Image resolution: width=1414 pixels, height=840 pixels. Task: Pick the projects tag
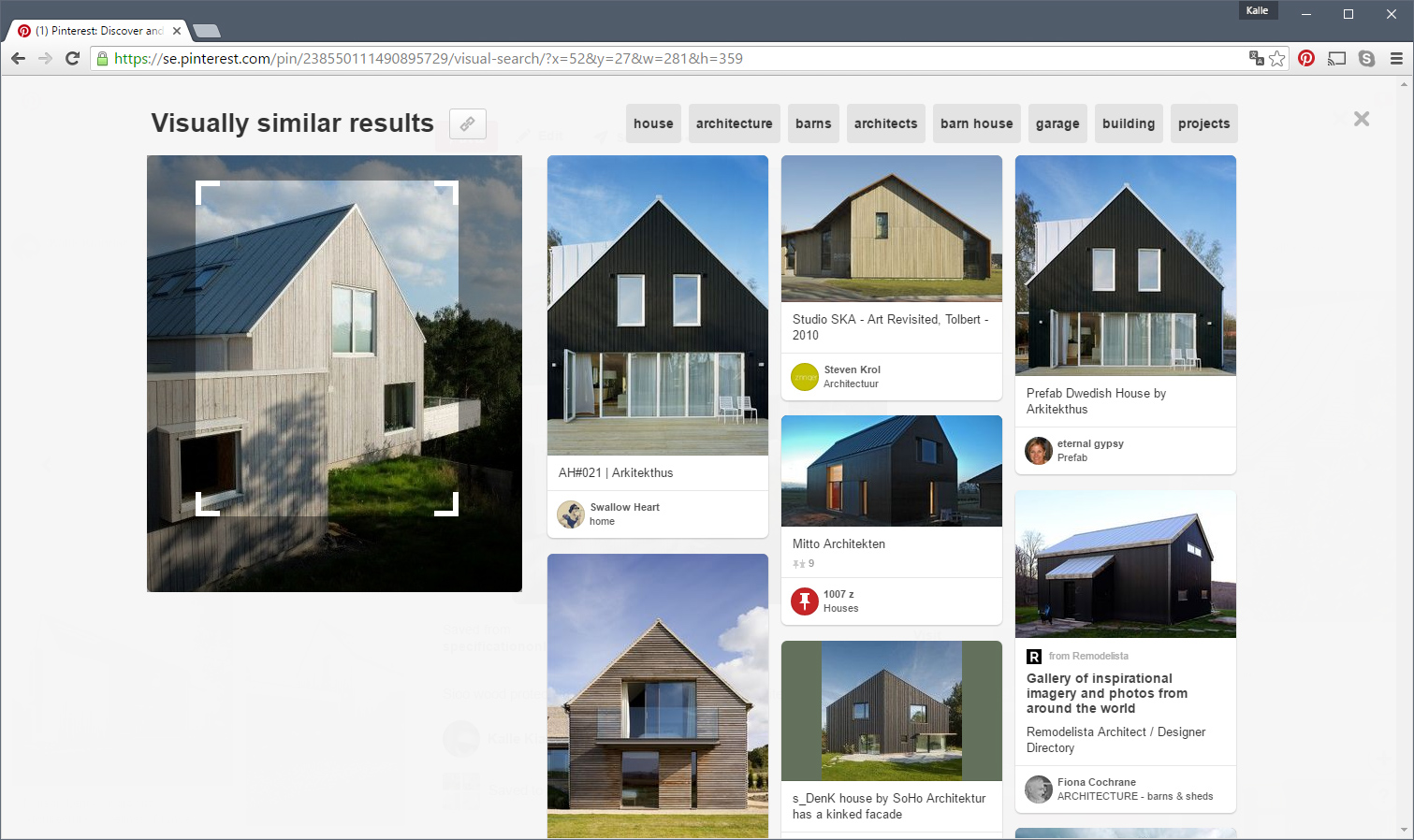click(x=1204, y=123)
